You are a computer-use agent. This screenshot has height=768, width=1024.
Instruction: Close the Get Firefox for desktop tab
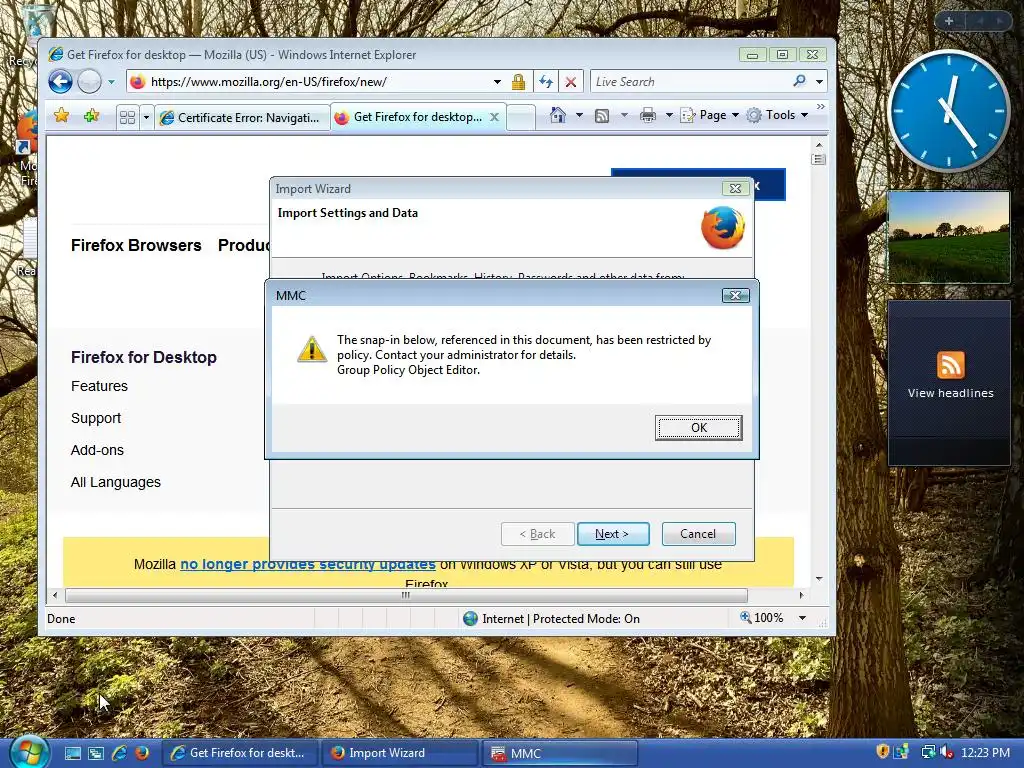pos(494,117)
